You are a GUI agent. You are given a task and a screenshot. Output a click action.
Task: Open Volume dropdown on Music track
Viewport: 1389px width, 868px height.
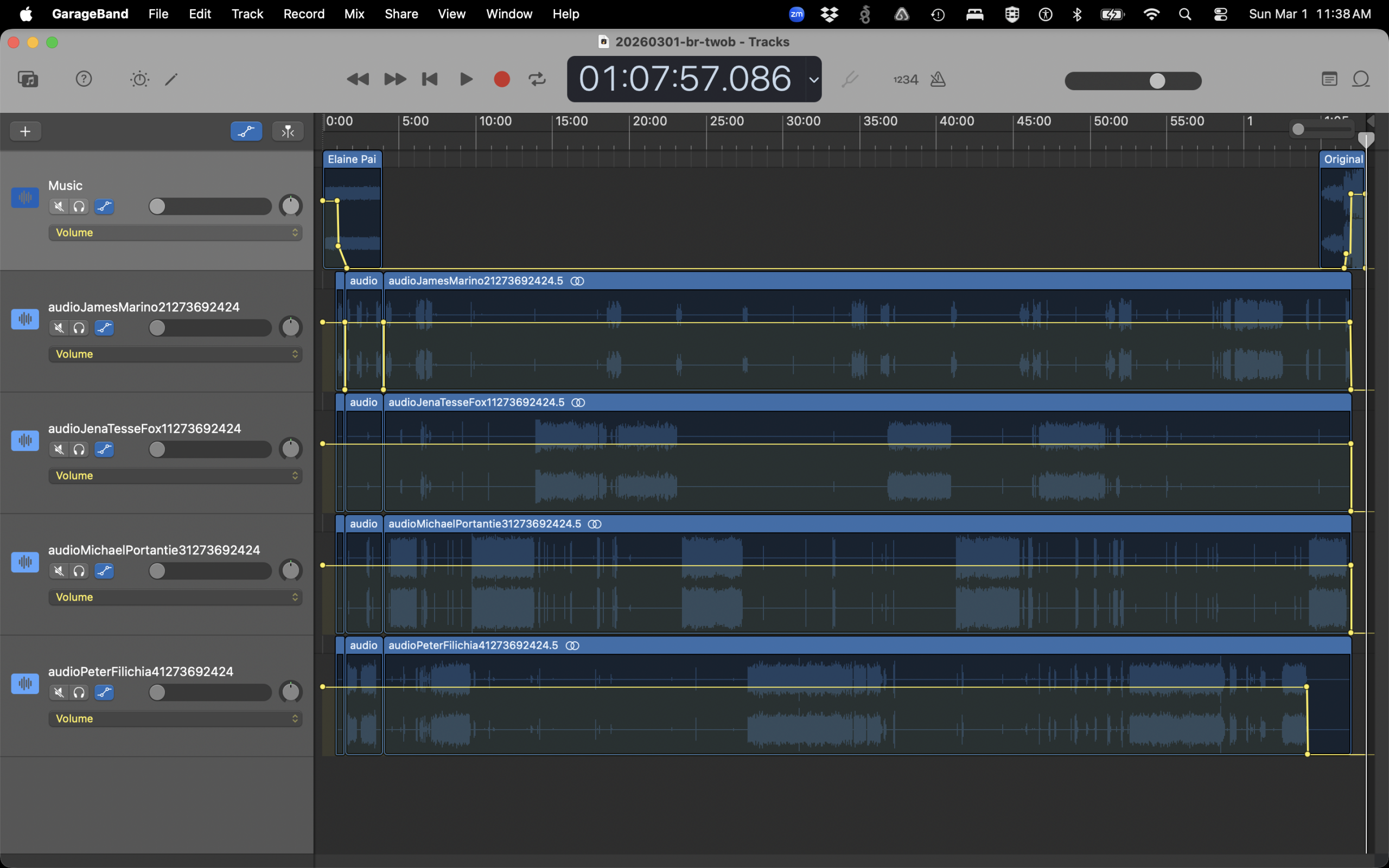[x=175, y=233]
